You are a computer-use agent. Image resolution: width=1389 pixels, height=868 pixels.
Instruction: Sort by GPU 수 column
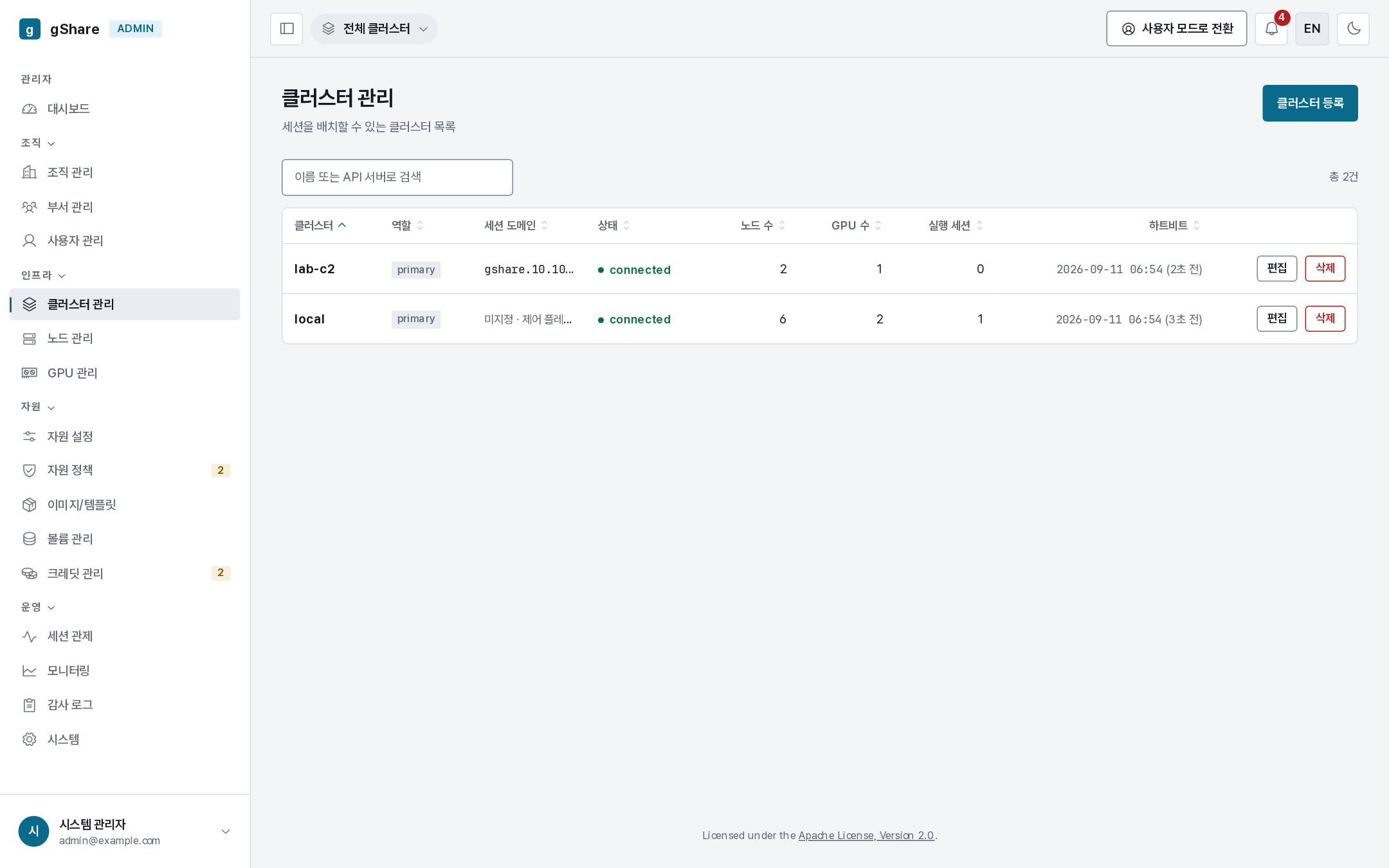coord(857,226)
